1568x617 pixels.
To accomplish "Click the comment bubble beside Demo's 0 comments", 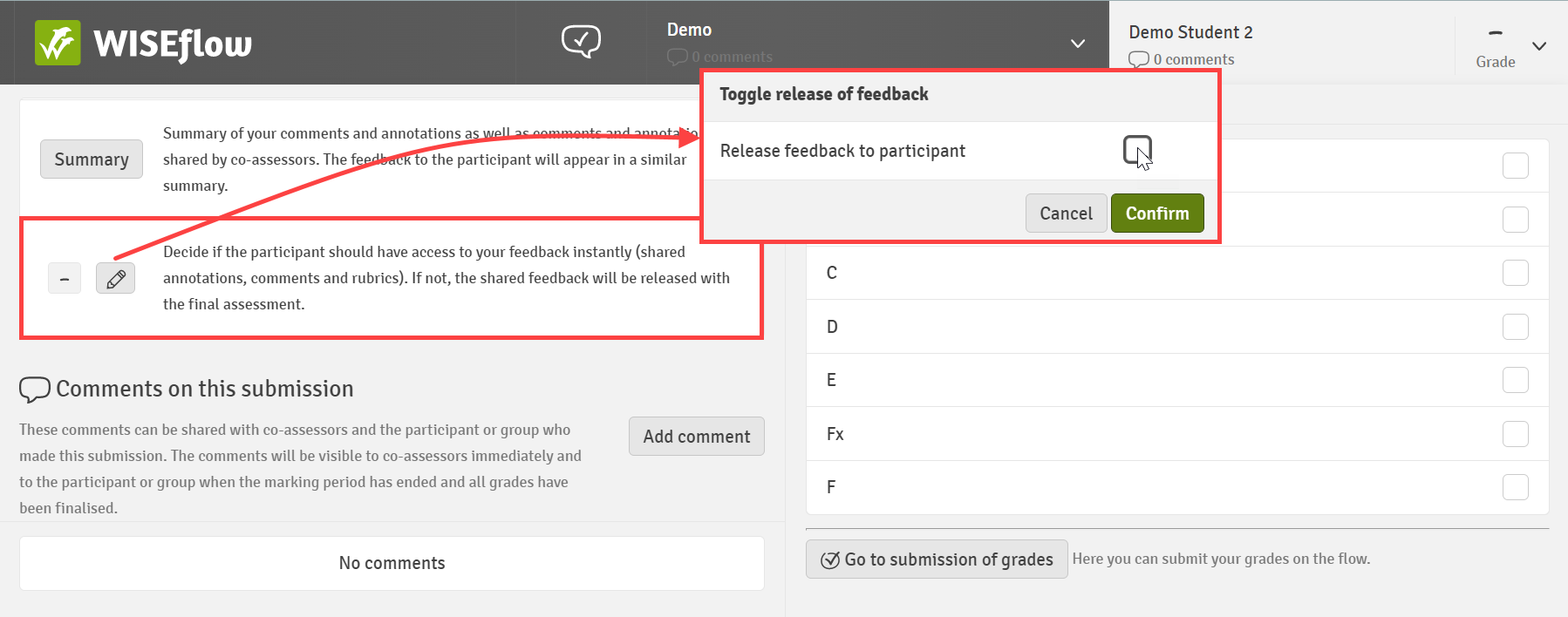I will pyautogui.click(x=677, y=57).
